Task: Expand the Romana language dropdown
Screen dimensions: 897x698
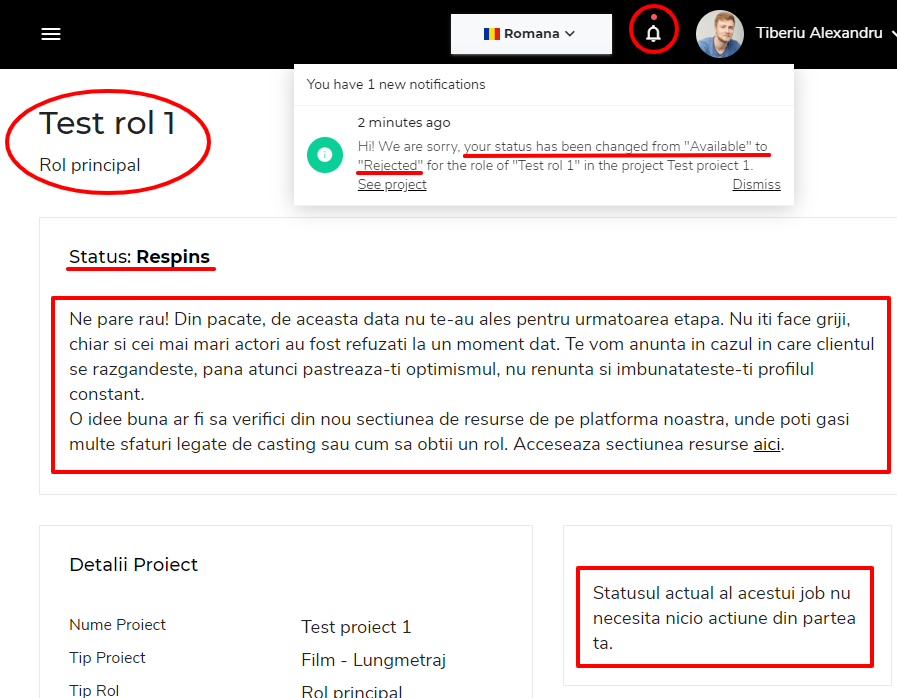Action: coord(531,34)
